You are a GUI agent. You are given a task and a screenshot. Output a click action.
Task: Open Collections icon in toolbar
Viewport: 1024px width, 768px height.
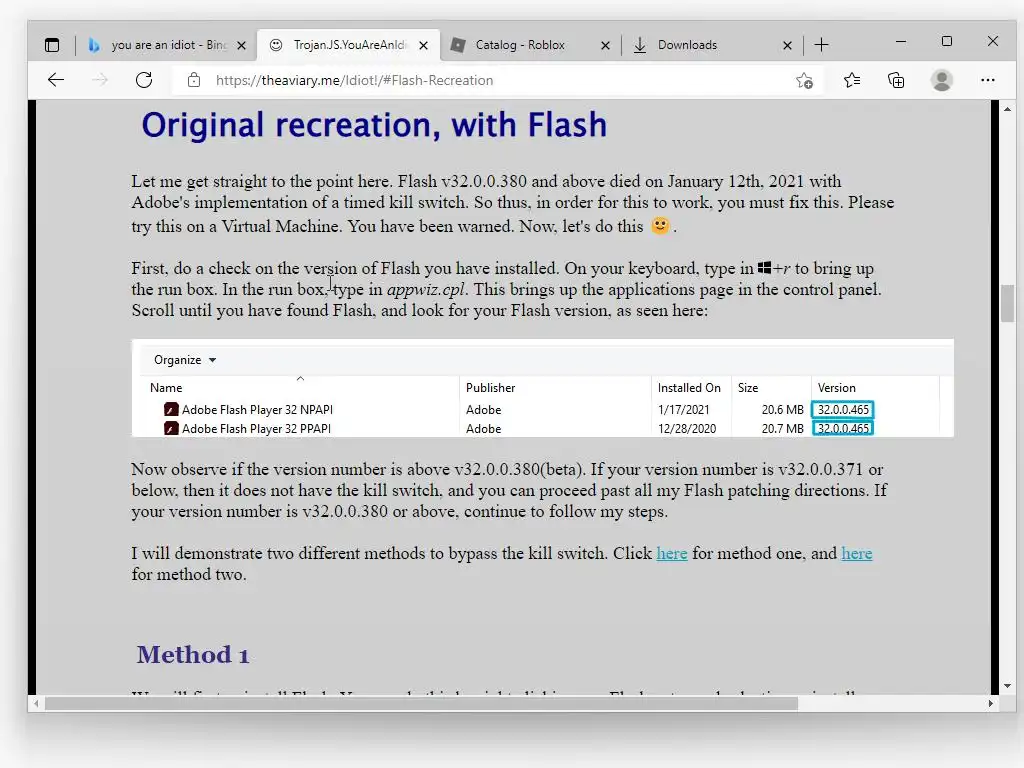pos(896,80)
